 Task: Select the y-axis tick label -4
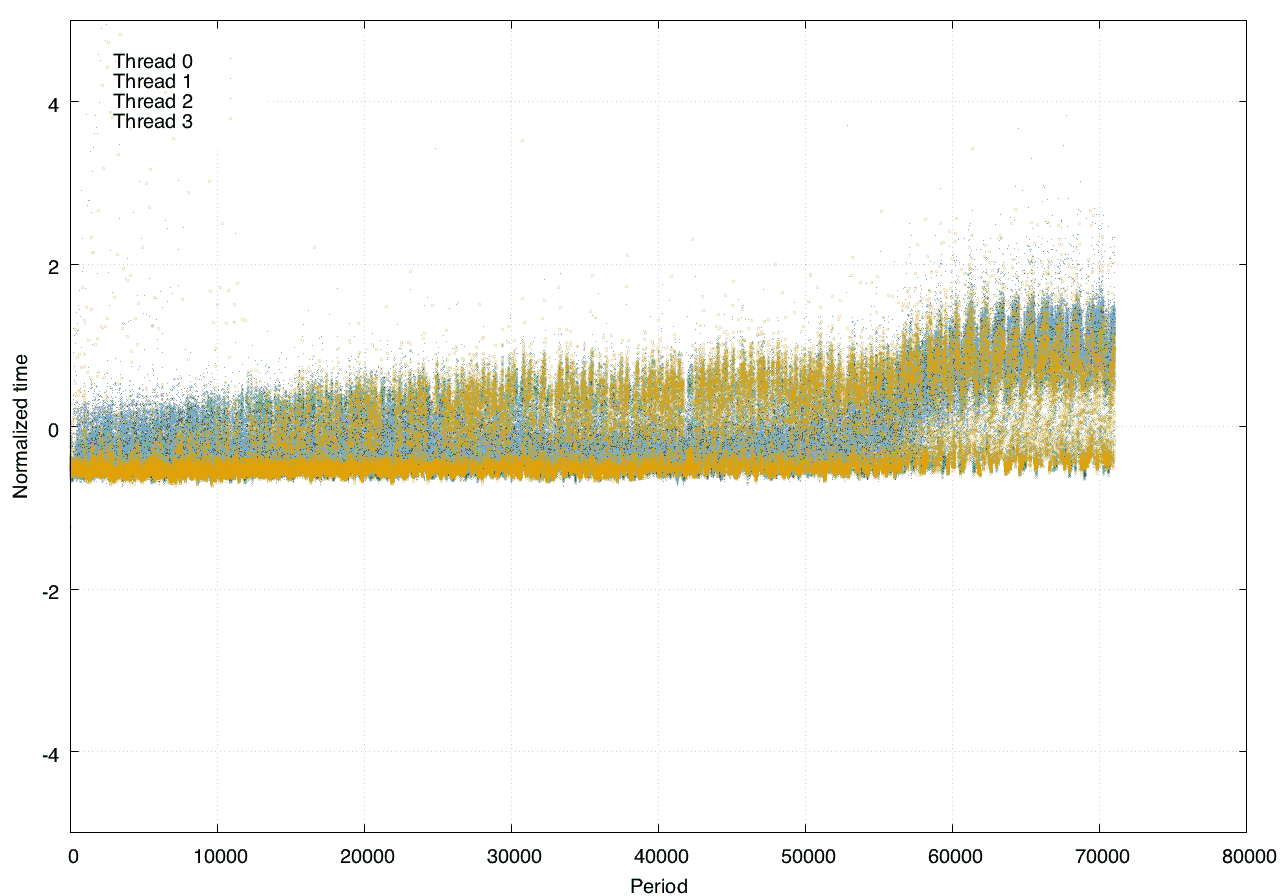[49, 753]
